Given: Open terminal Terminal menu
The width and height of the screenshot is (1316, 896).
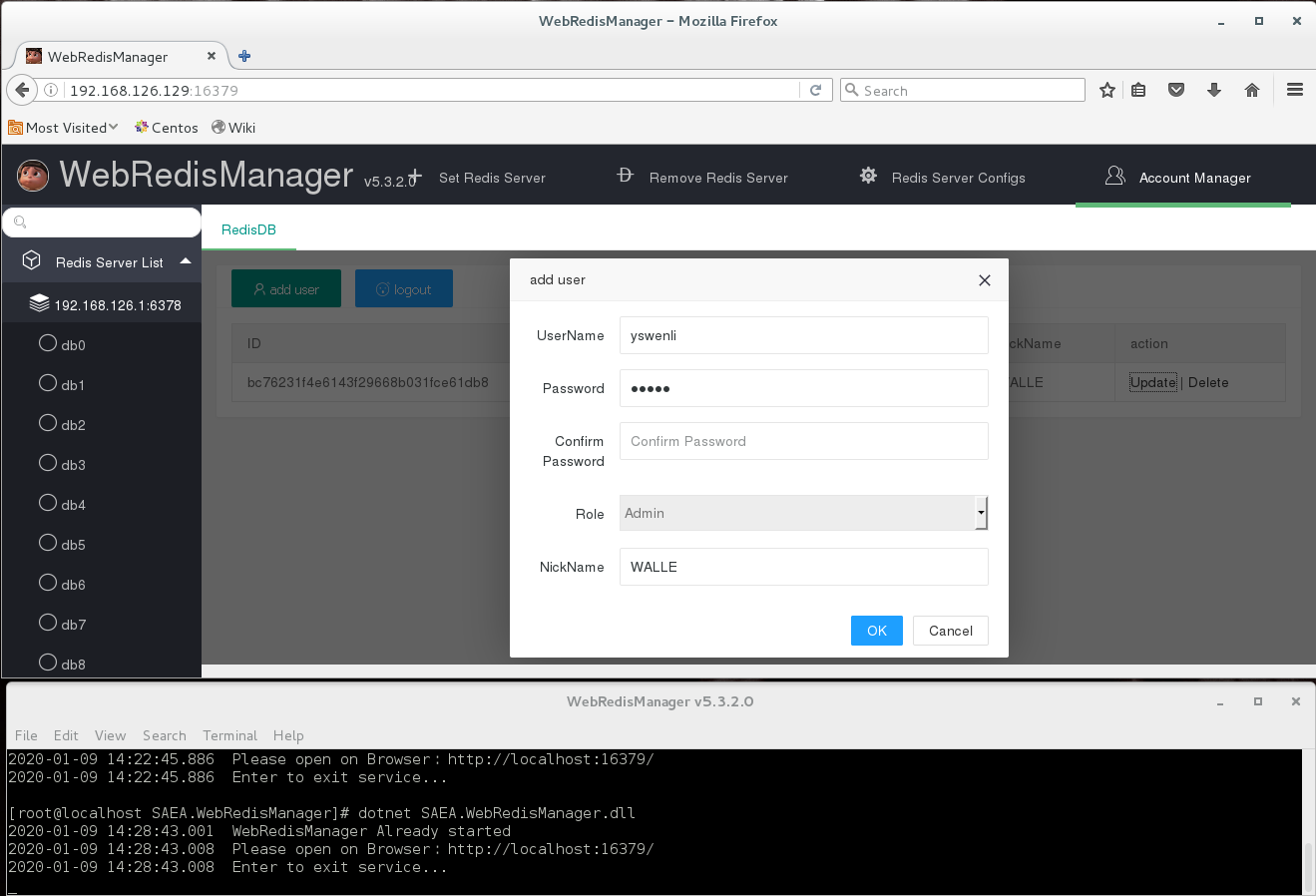Looking at the screenshot, I should (x=229, y=735).
